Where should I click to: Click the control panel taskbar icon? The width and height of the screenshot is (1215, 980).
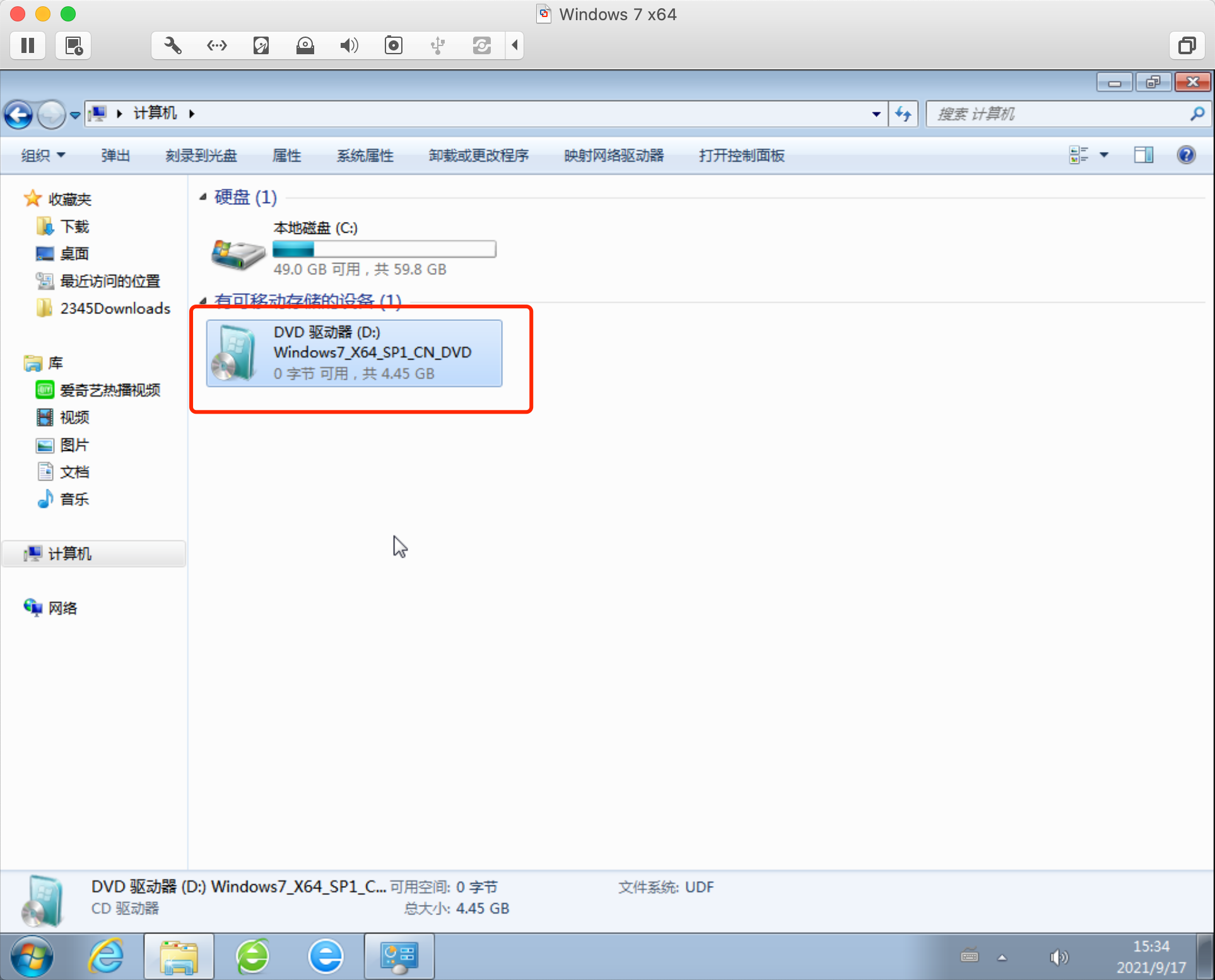click(x=399, y=957)
